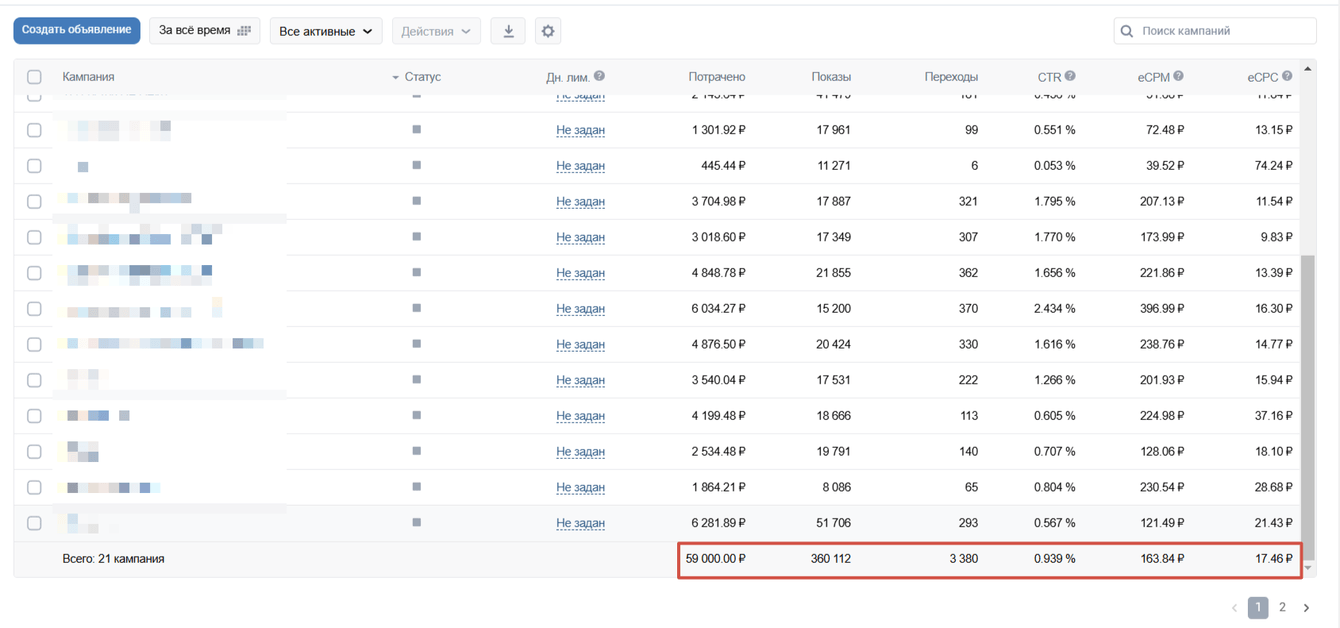Toggle the select-all campaigns checkbox in header
Screen dimensions: 1340x628
tap(34, 77)
